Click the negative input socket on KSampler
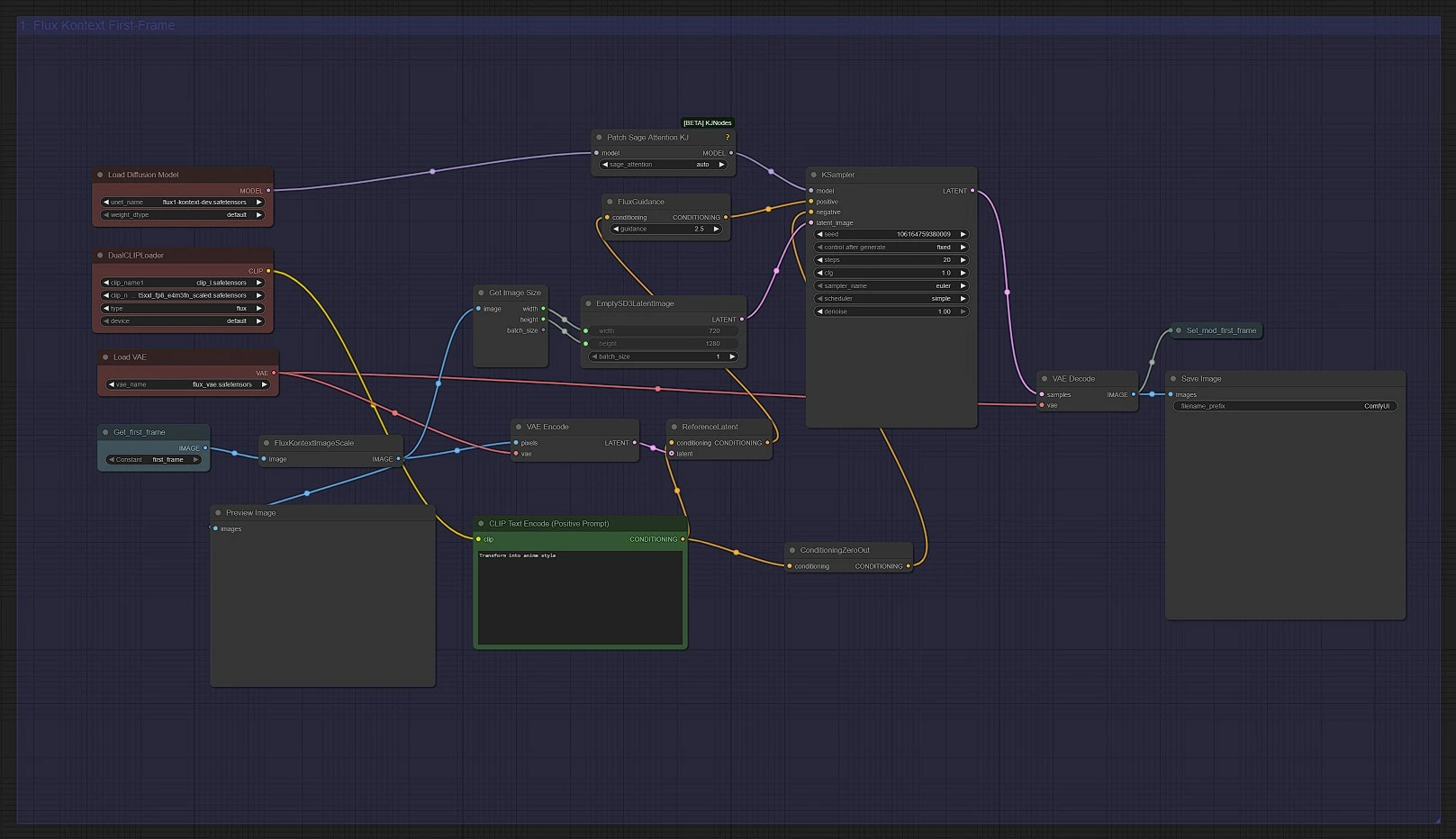The width and height of the screenshot is (1456, 839). click(x=811, y=212)
